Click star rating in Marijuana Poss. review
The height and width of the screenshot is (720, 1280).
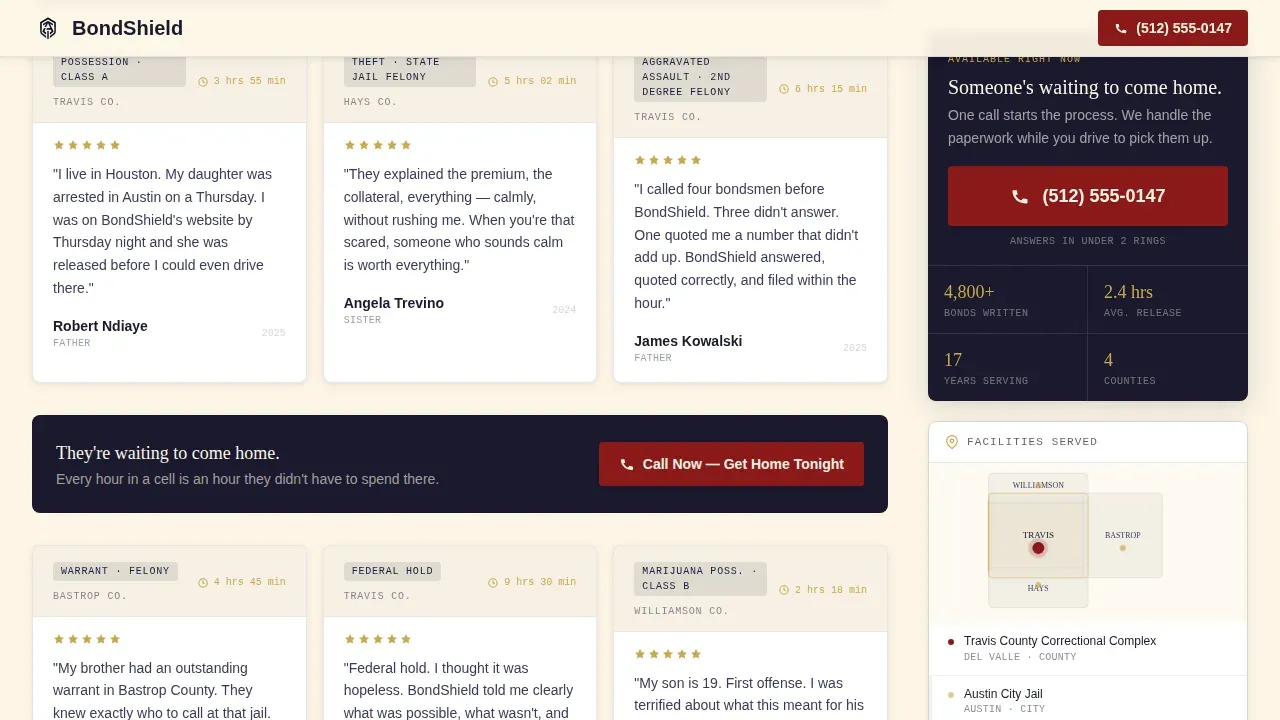point(668,654)
